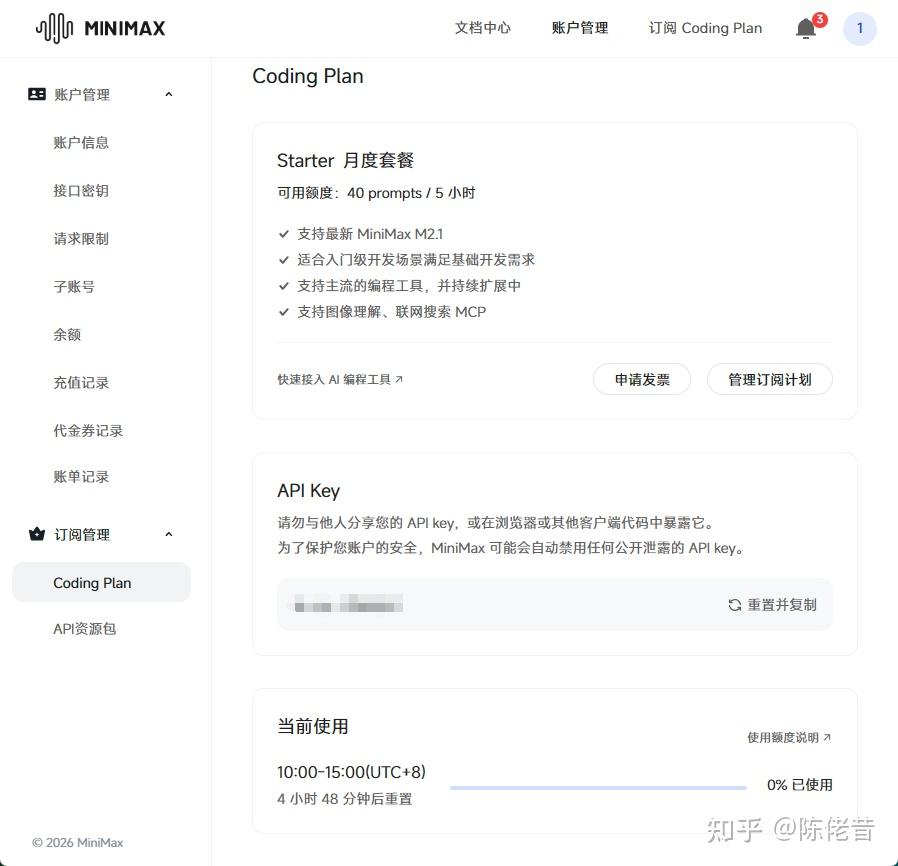The width and height of the screenshot is (898, 866).
Task: Open 文档中心 in the top navigation
Action: 482,28
